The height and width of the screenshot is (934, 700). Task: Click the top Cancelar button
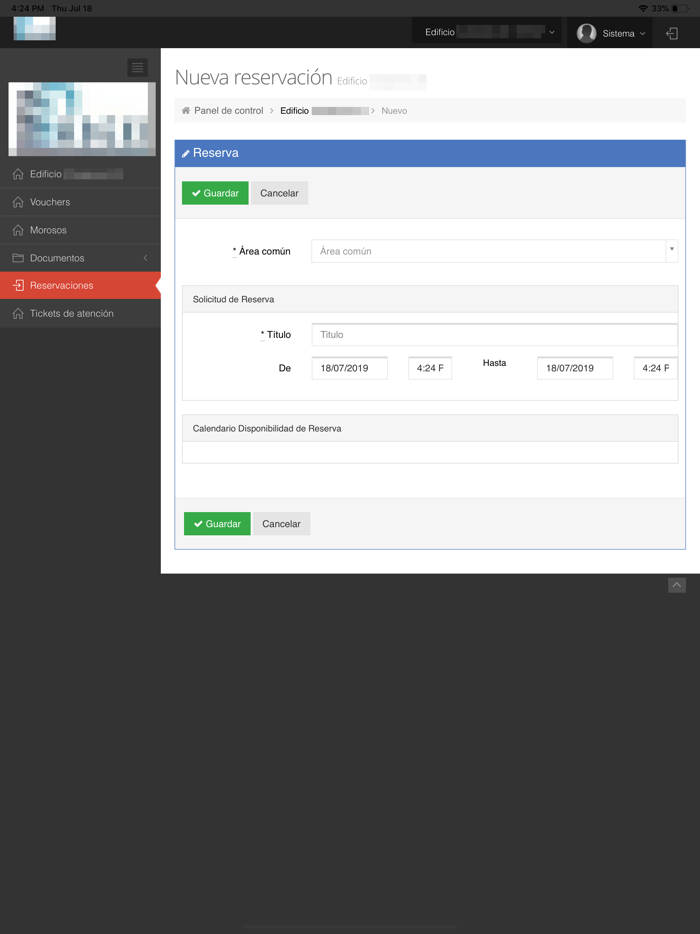[279, 193]
